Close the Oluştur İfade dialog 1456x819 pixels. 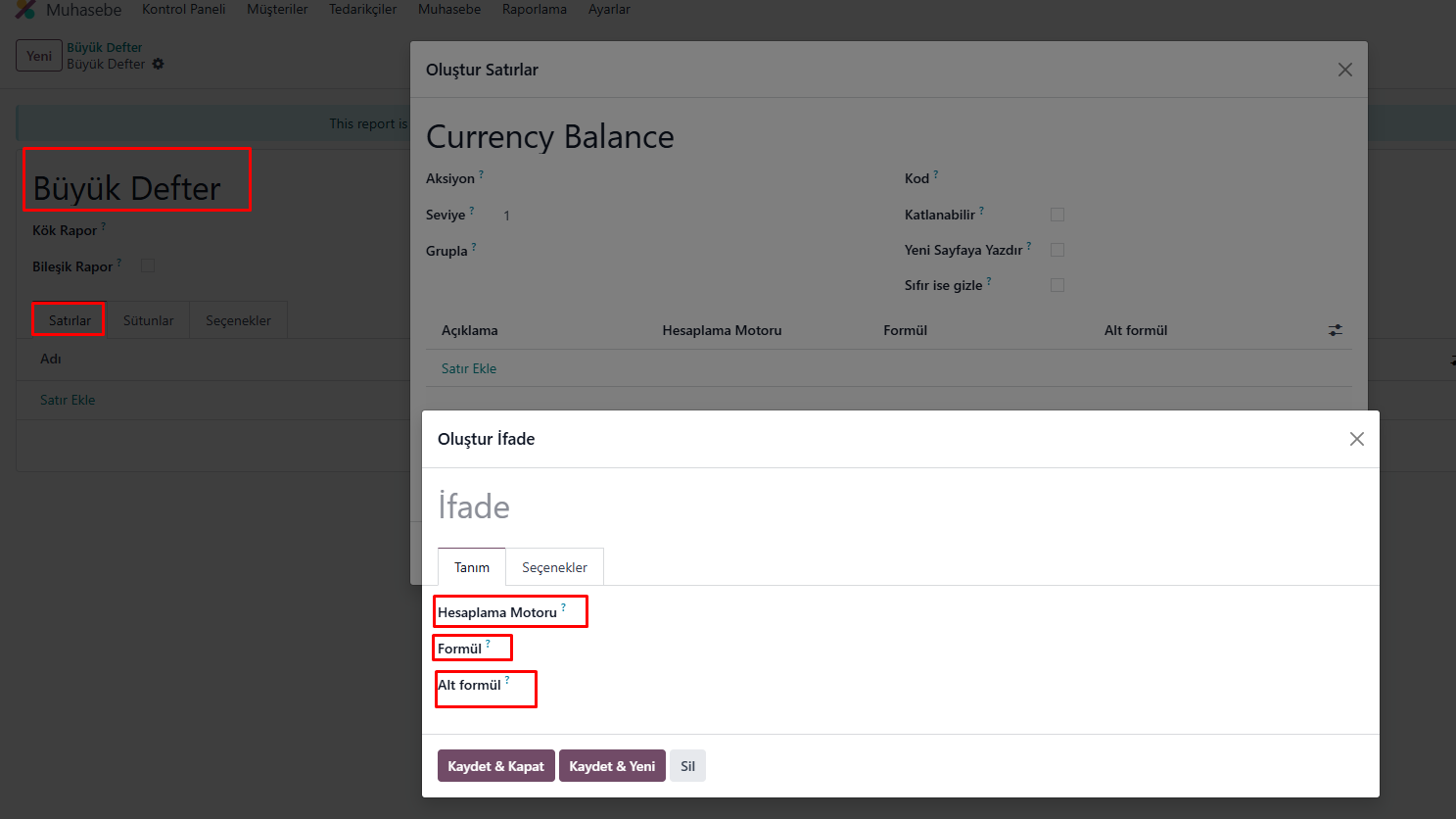(1356, 439)
